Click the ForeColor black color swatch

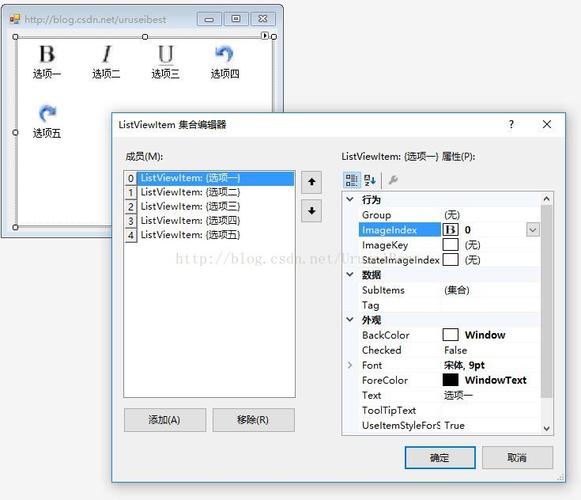450,380
